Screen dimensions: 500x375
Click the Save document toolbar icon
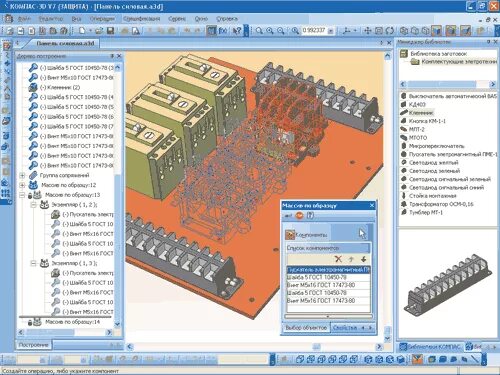tap(110, 31)
